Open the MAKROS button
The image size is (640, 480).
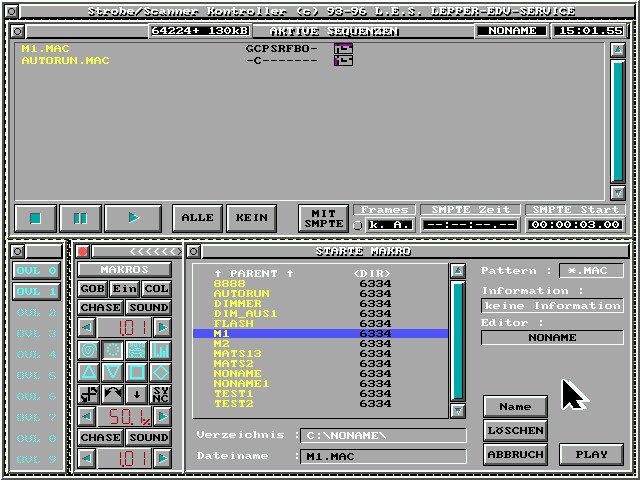pyautogui.click(x=124, y=270)
